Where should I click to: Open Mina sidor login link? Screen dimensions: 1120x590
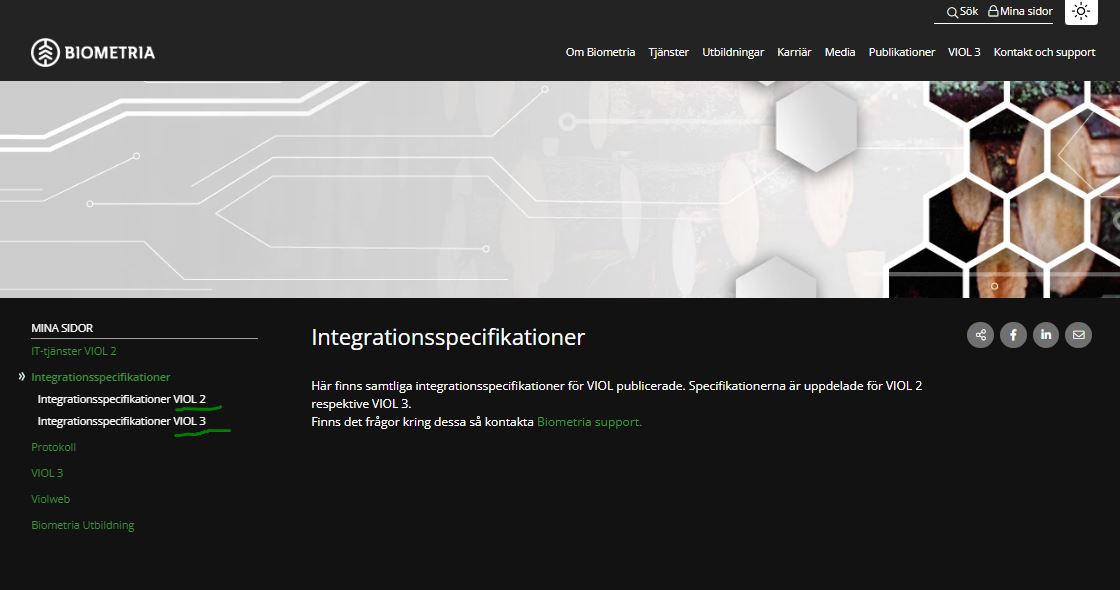coord(1020,11)
